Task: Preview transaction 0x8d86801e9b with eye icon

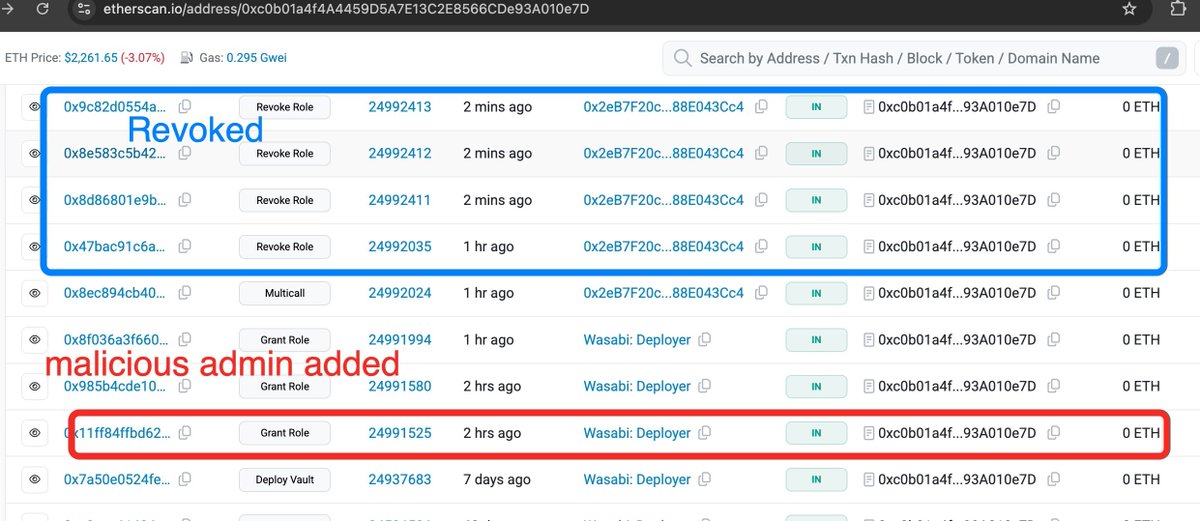Action: (34, 200)
